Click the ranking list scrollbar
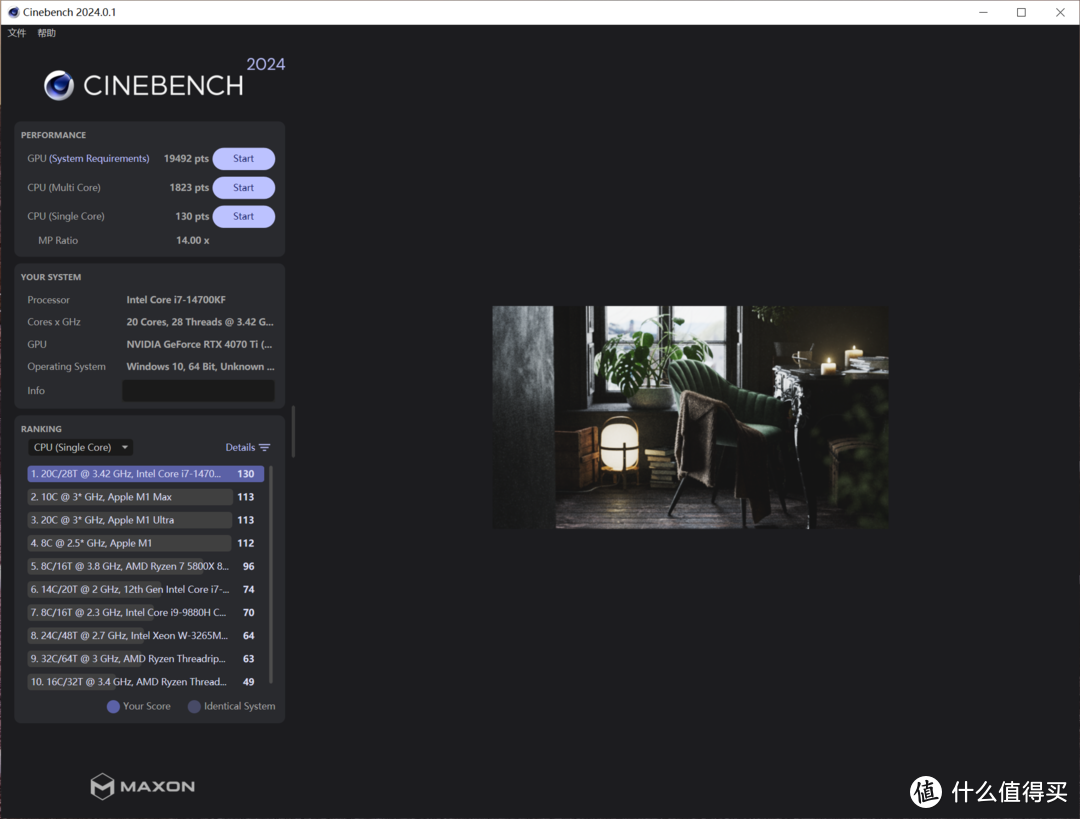This screenshot has height=819, width=1080. (x=271, y=574)
